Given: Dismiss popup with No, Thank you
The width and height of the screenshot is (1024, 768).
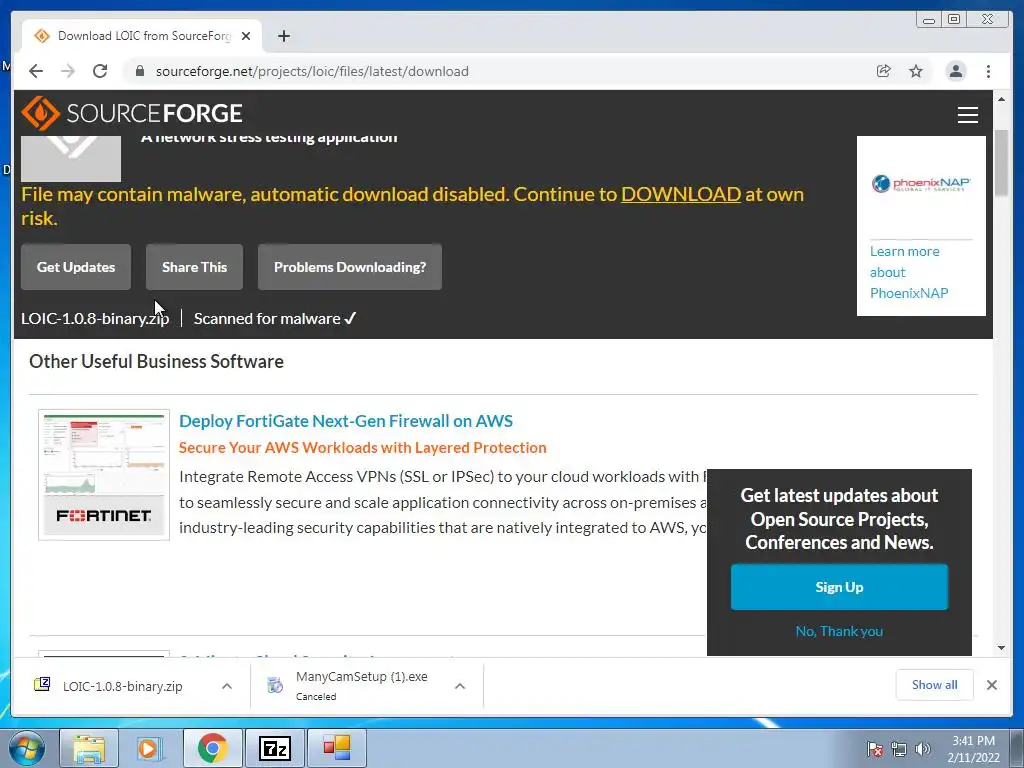Looking at the screenshot, I should (839, 631).
